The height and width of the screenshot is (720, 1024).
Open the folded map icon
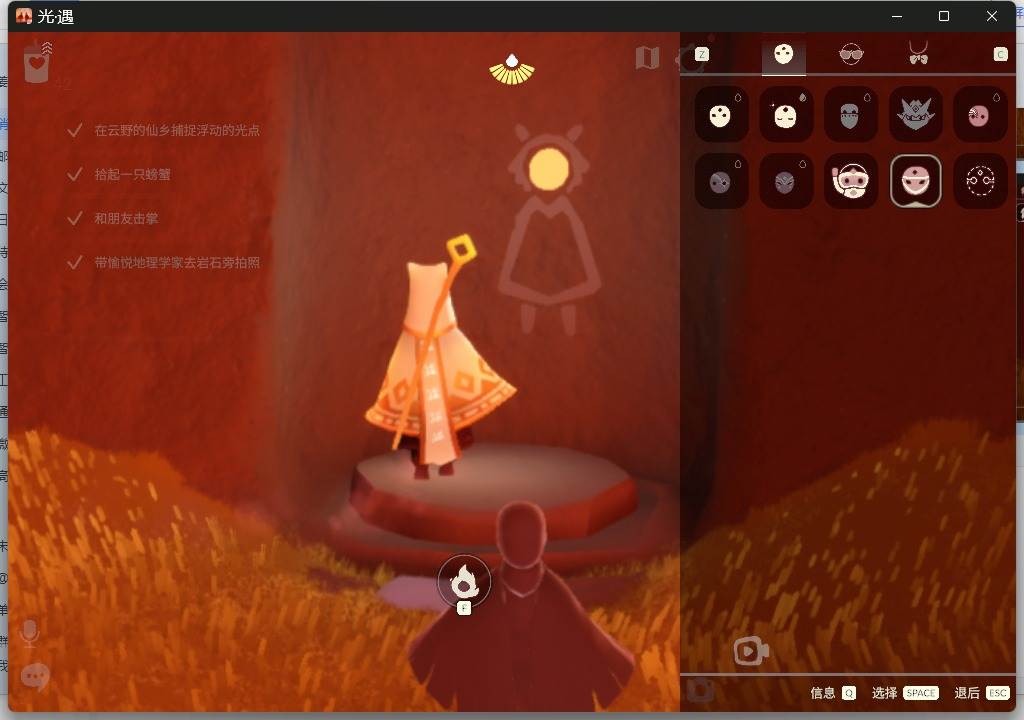(647, 58)
